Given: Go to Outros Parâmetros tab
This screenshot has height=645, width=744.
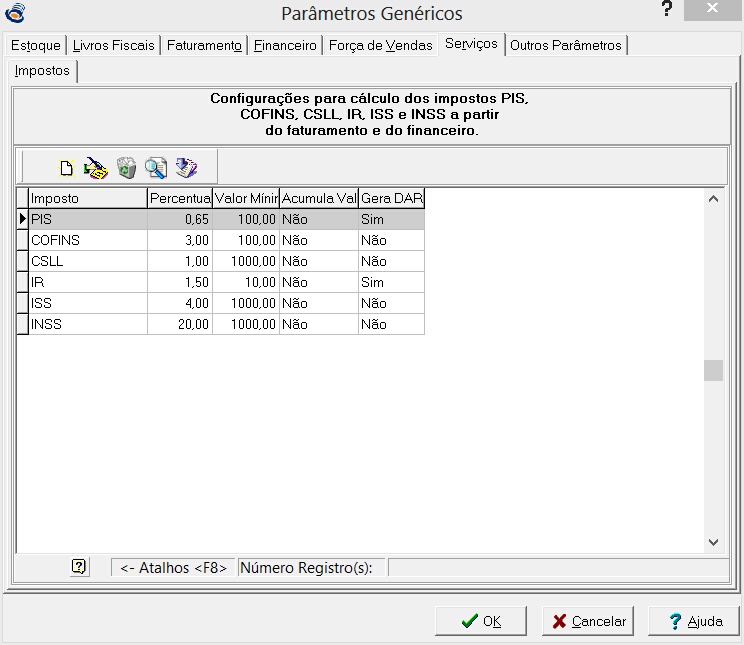Looking at the screenshot, I should [566, 46].
